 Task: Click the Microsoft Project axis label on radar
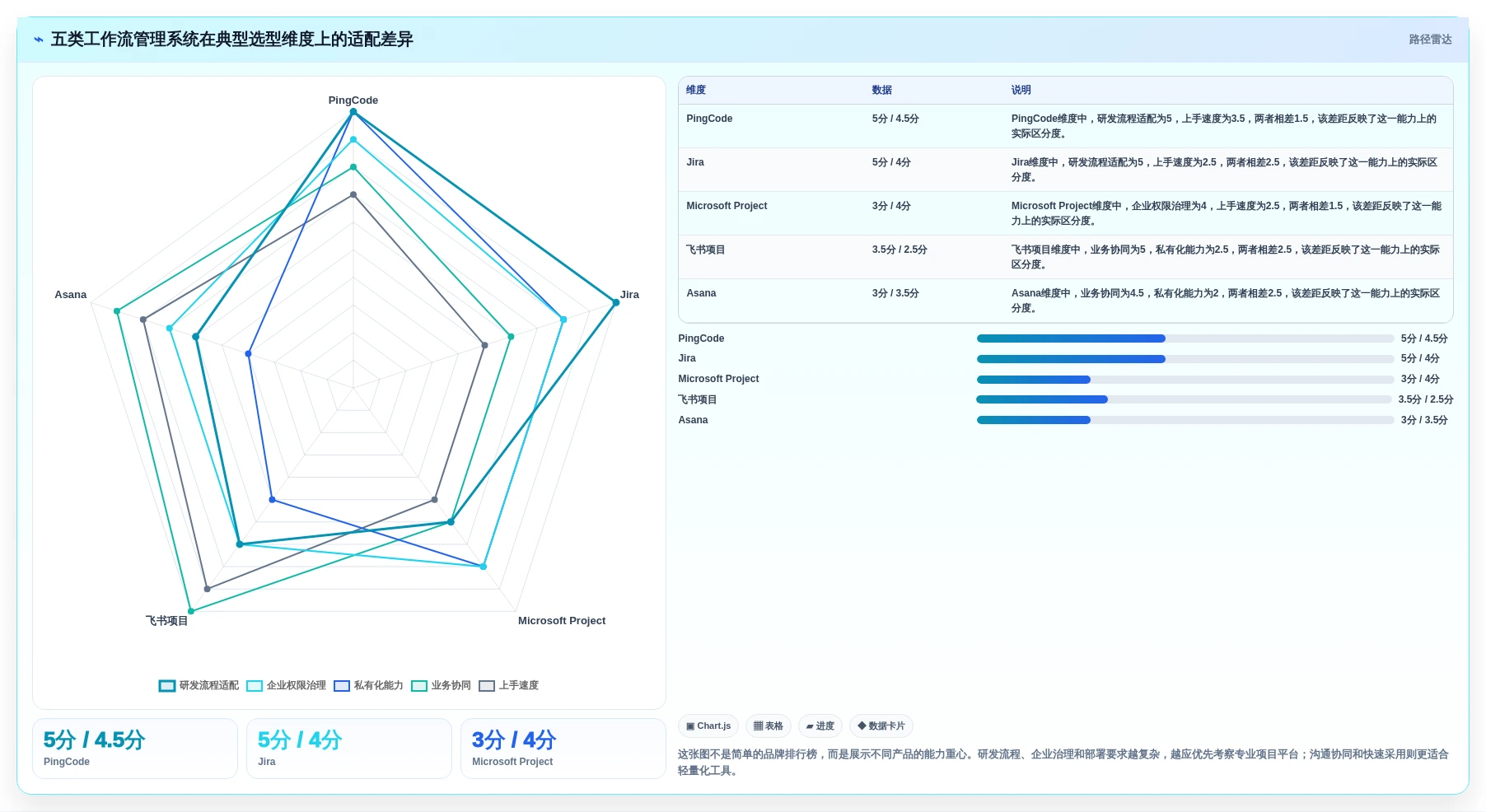point(562,621)
